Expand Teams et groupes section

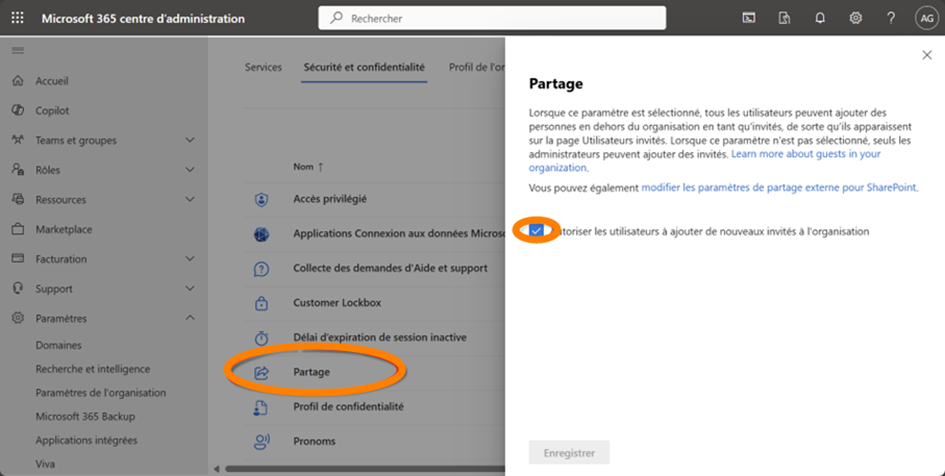point(190,141)
